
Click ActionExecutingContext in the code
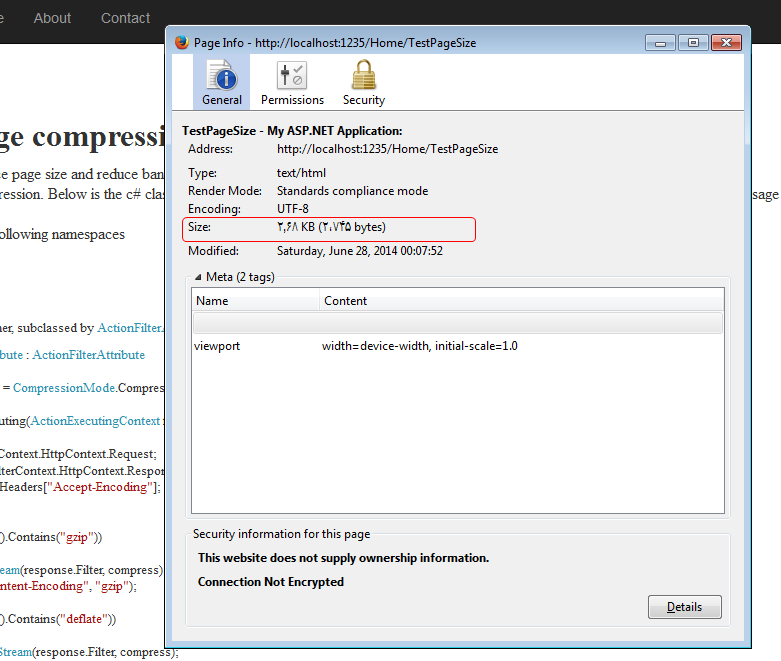point(96,421)
